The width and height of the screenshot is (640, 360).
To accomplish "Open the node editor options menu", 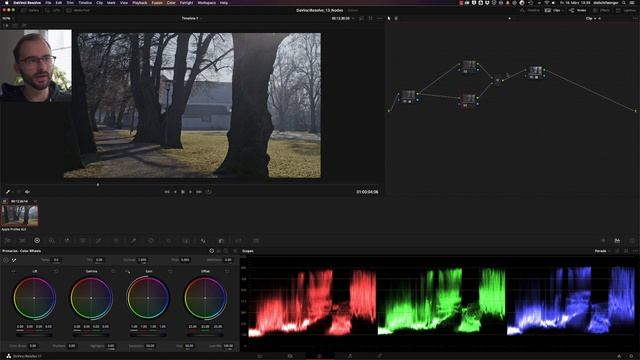I will [x=635, y=18].
